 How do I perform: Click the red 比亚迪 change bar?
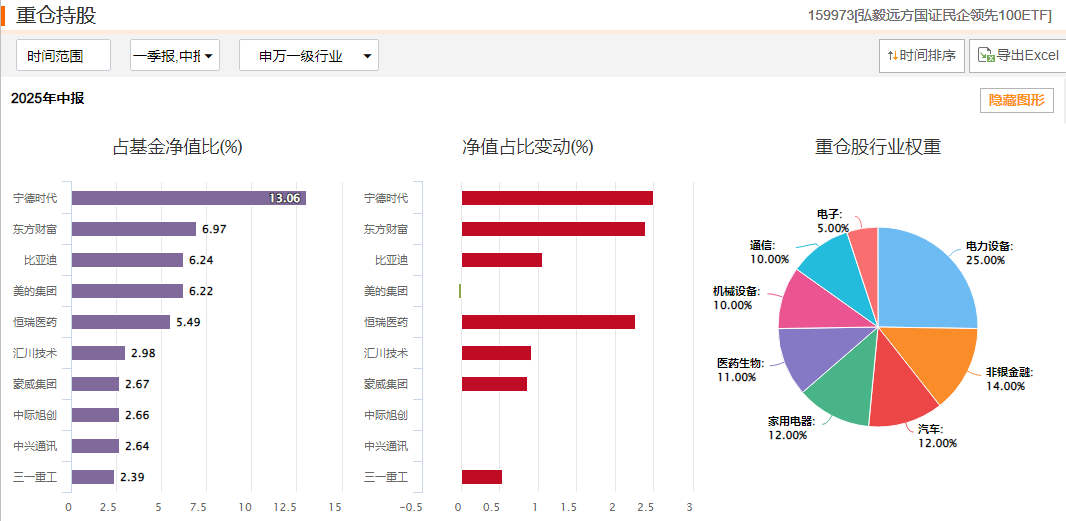click(502, 260)
